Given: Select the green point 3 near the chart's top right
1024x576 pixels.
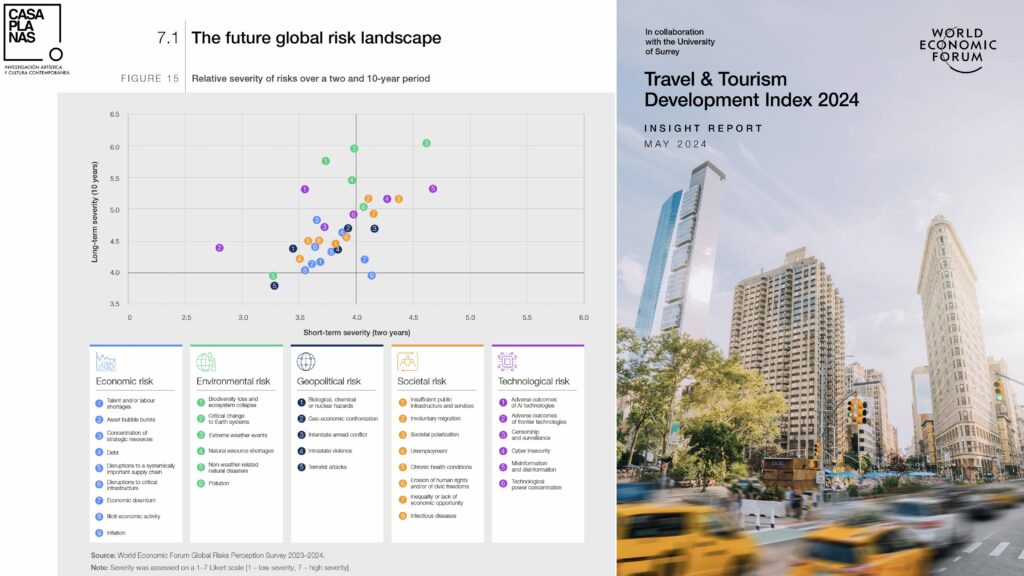Looking at the screenshot, I should [x=426, y=144].
